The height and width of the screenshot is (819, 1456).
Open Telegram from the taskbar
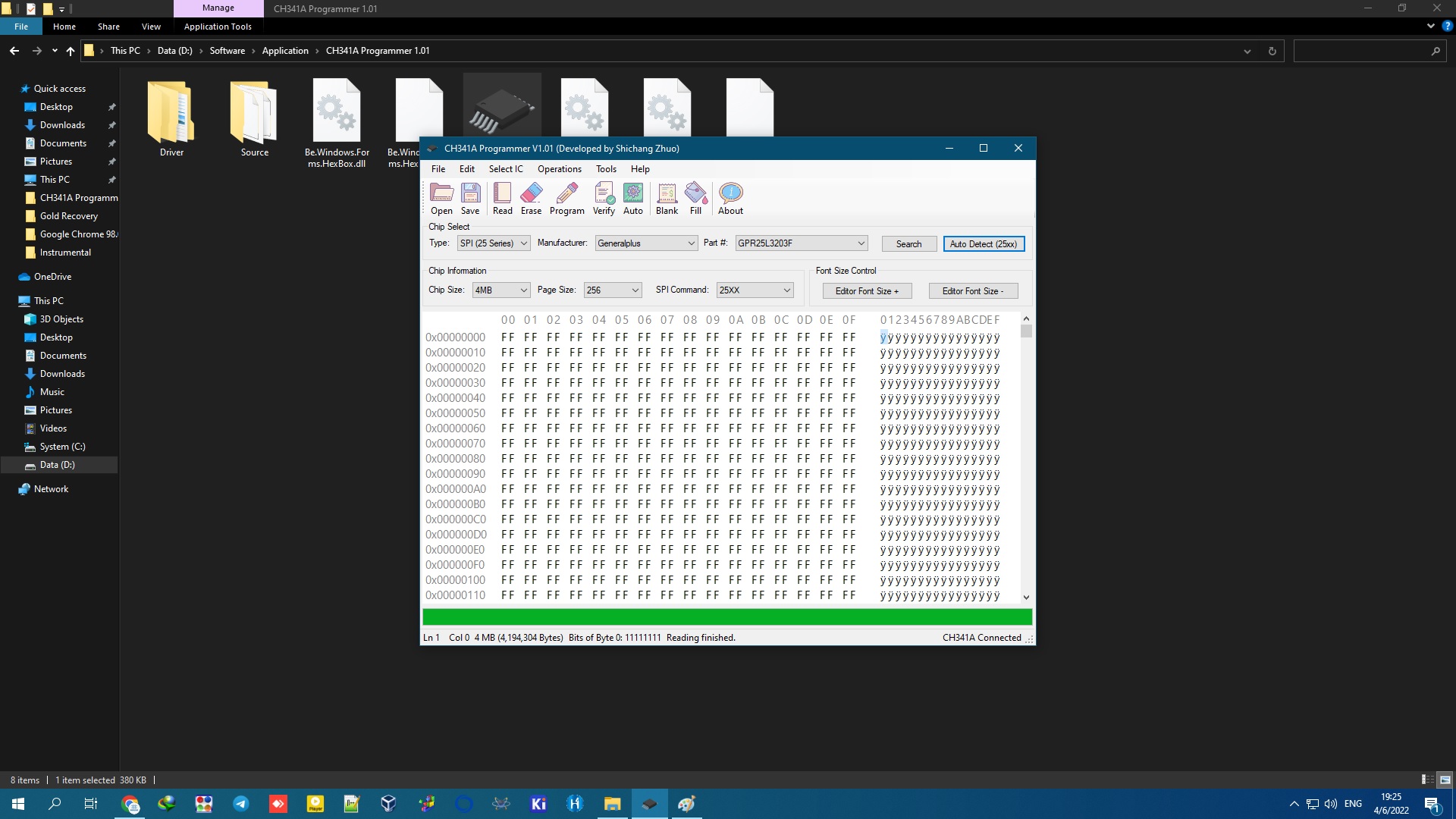(241, 804)
